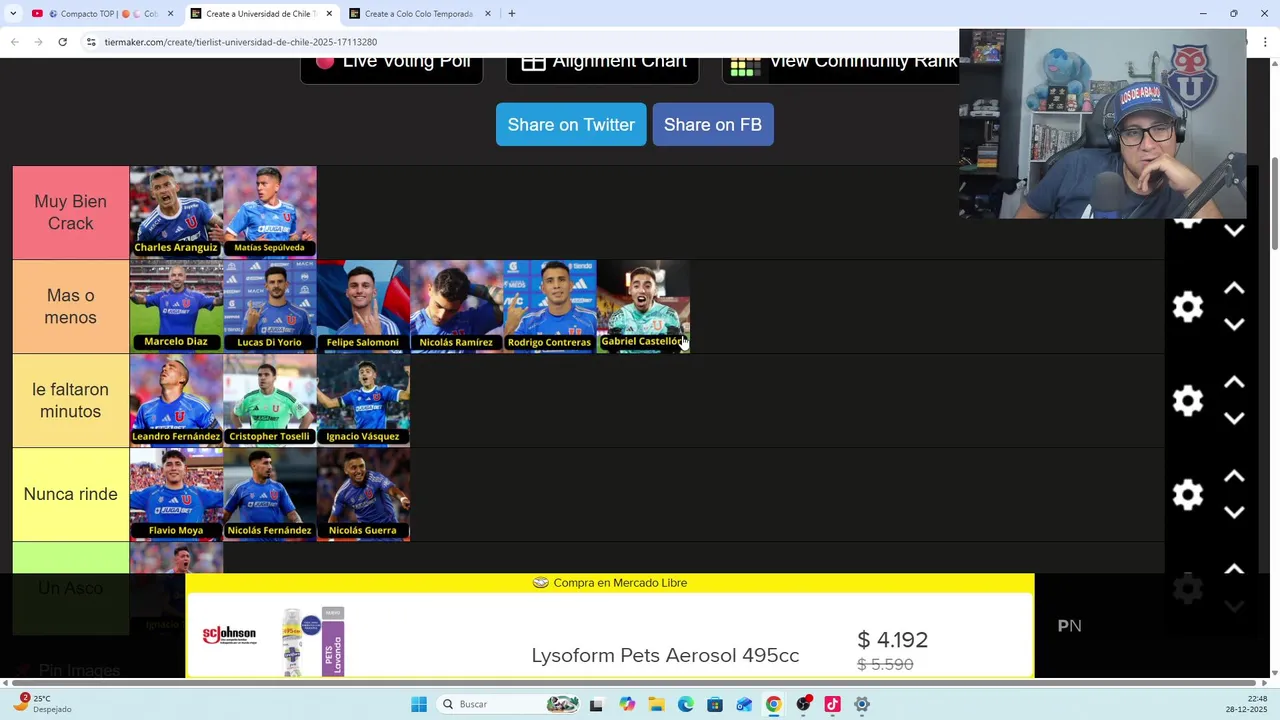Open a new browser tab
This screenshot has height=720, width=1280.
pyautogui.click(x=512, y=14)
